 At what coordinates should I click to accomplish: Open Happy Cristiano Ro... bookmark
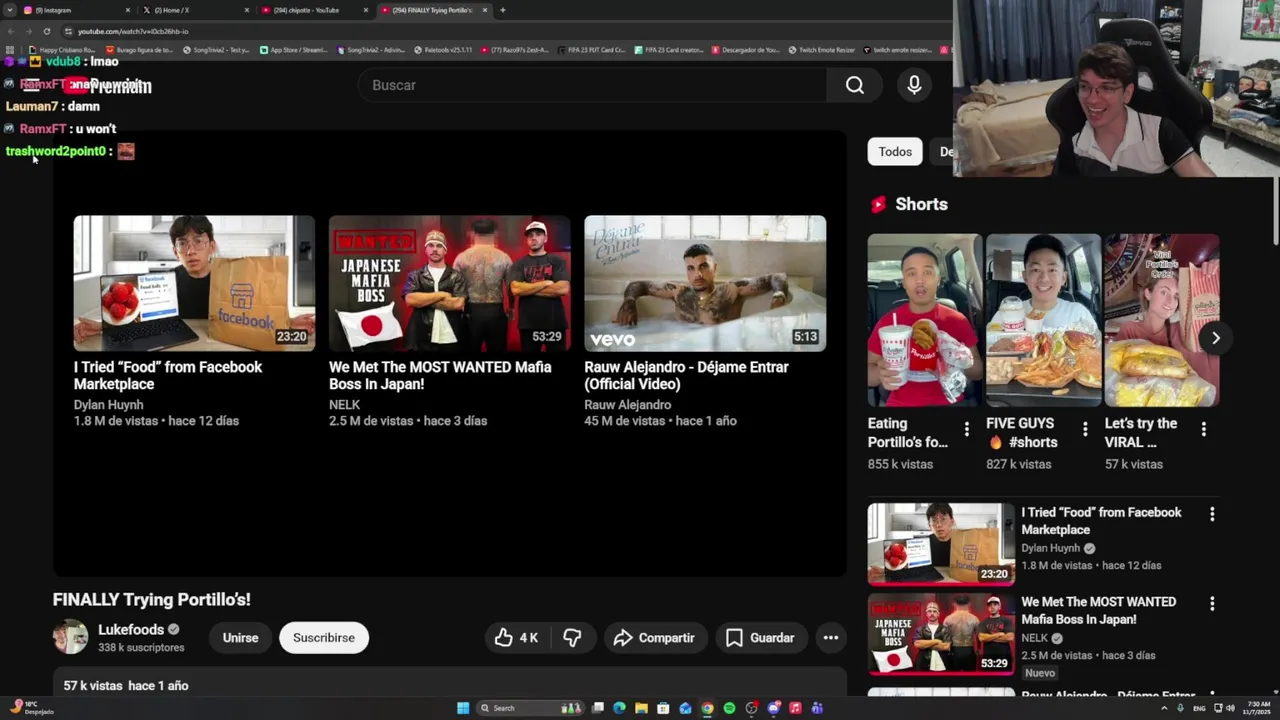(x=62, y=49)
